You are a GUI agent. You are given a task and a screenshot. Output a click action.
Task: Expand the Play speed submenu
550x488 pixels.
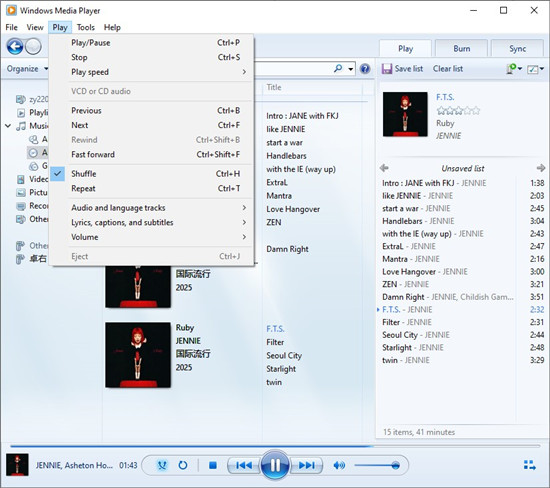(152, 72)
